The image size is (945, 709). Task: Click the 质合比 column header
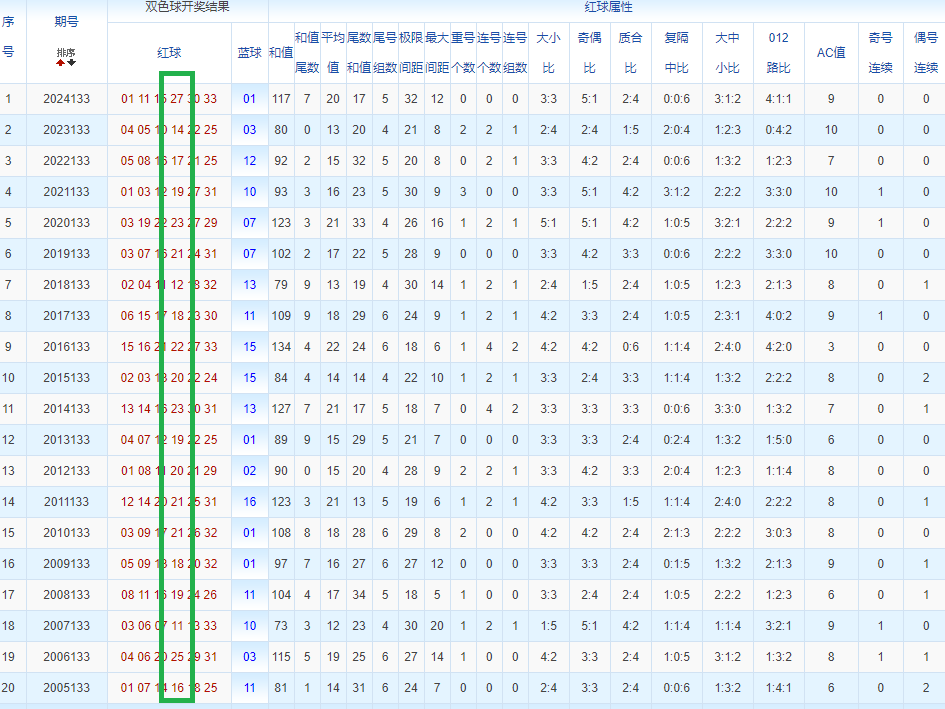630,53
